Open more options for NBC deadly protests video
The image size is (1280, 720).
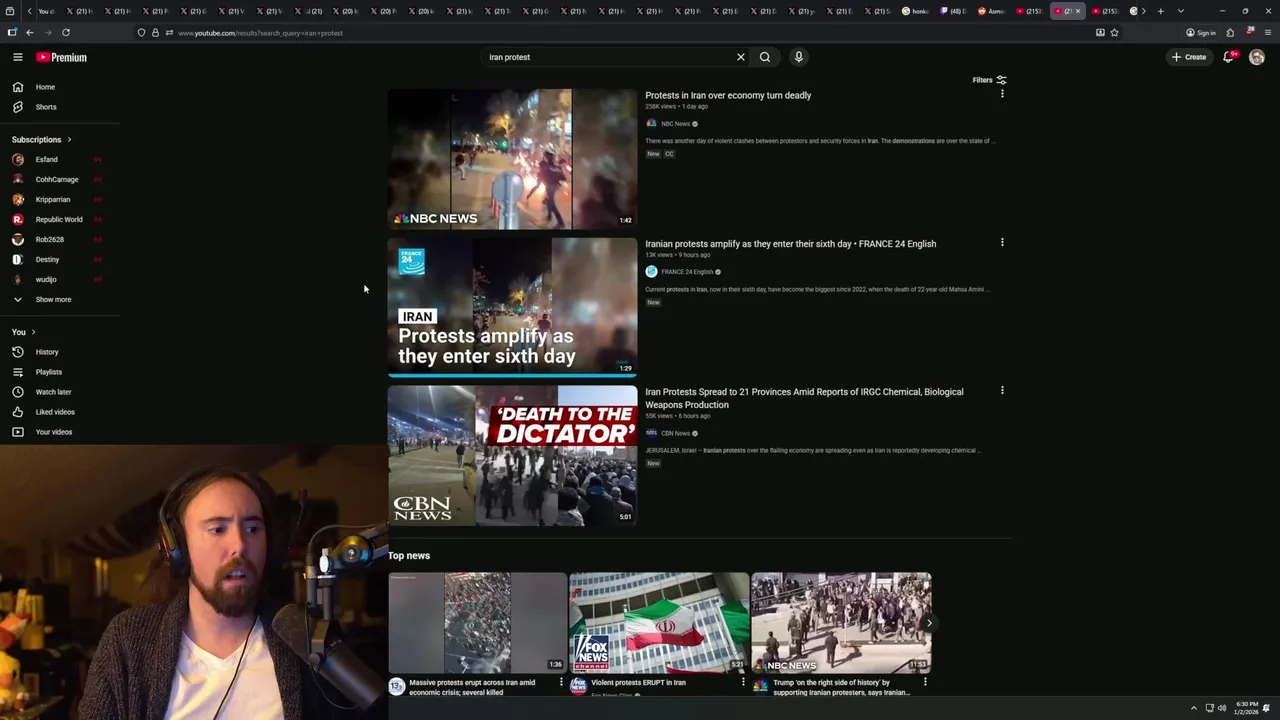(1002, 94)
